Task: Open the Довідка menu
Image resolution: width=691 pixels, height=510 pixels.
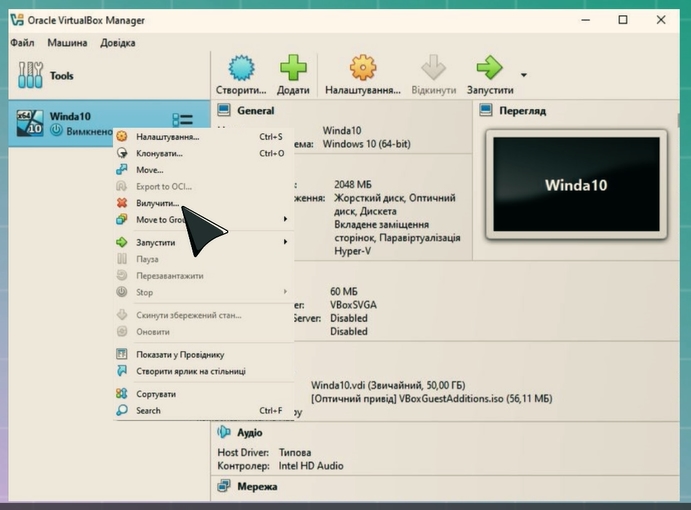Action: pos(118,43)
